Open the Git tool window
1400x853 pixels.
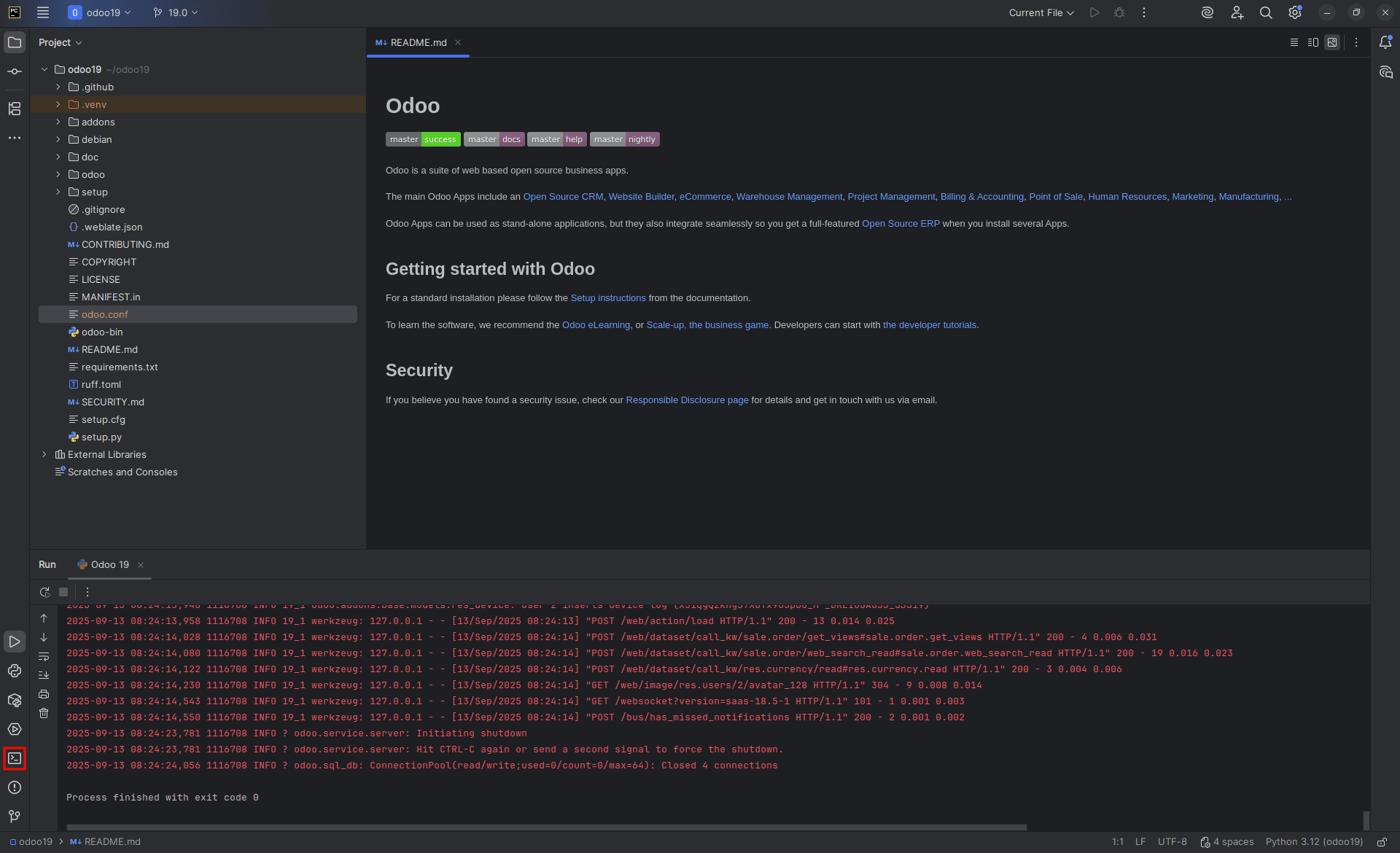pos(15,817)
